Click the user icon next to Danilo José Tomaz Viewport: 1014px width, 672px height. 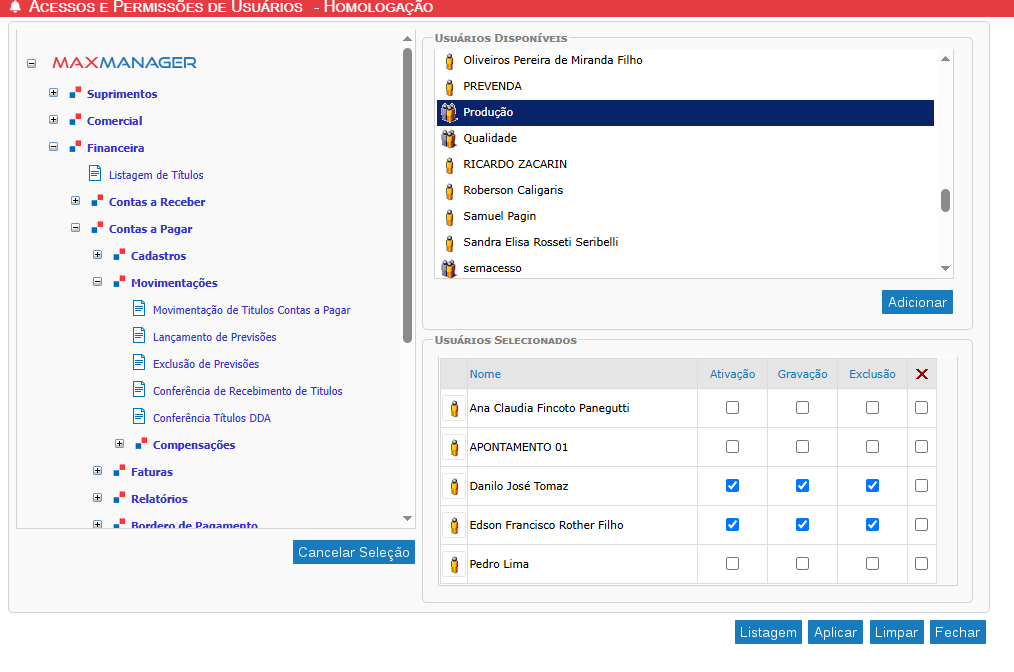point(454,487)
